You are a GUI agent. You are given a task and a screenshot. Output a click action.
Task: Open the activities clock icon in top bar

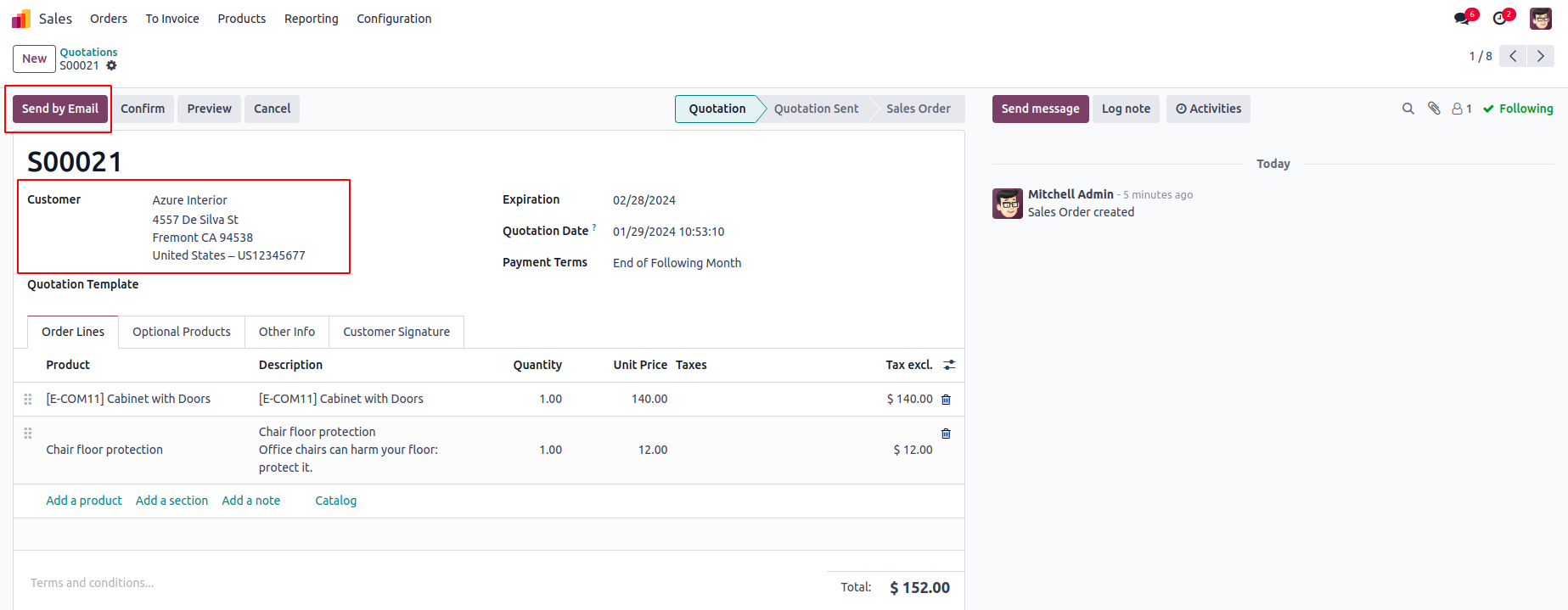1500,19
